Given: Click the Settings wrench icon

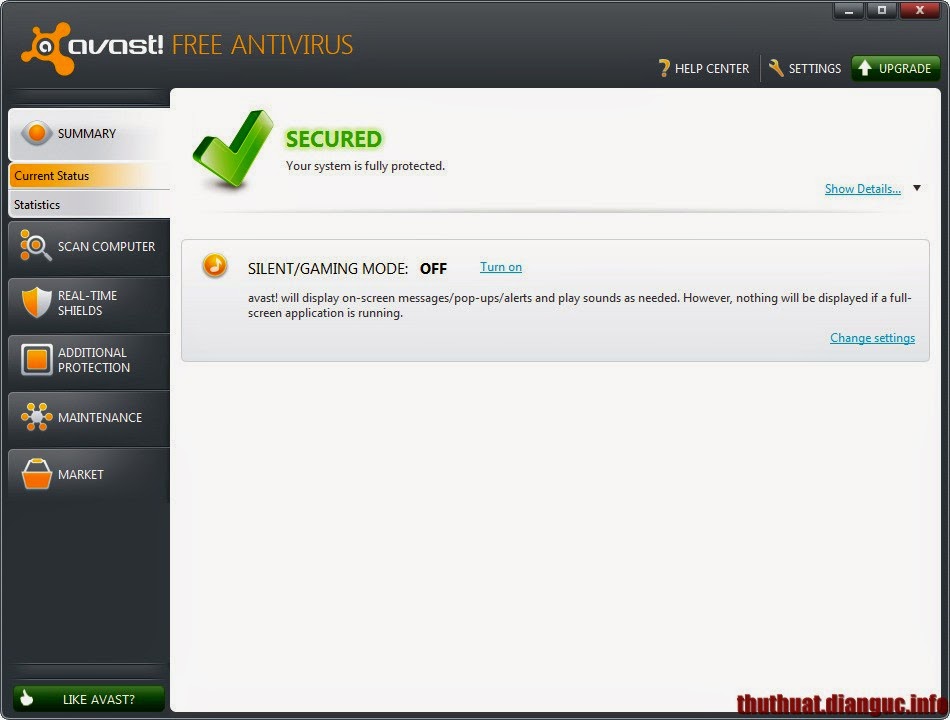Looking at the screenshot, I should 776,68.
